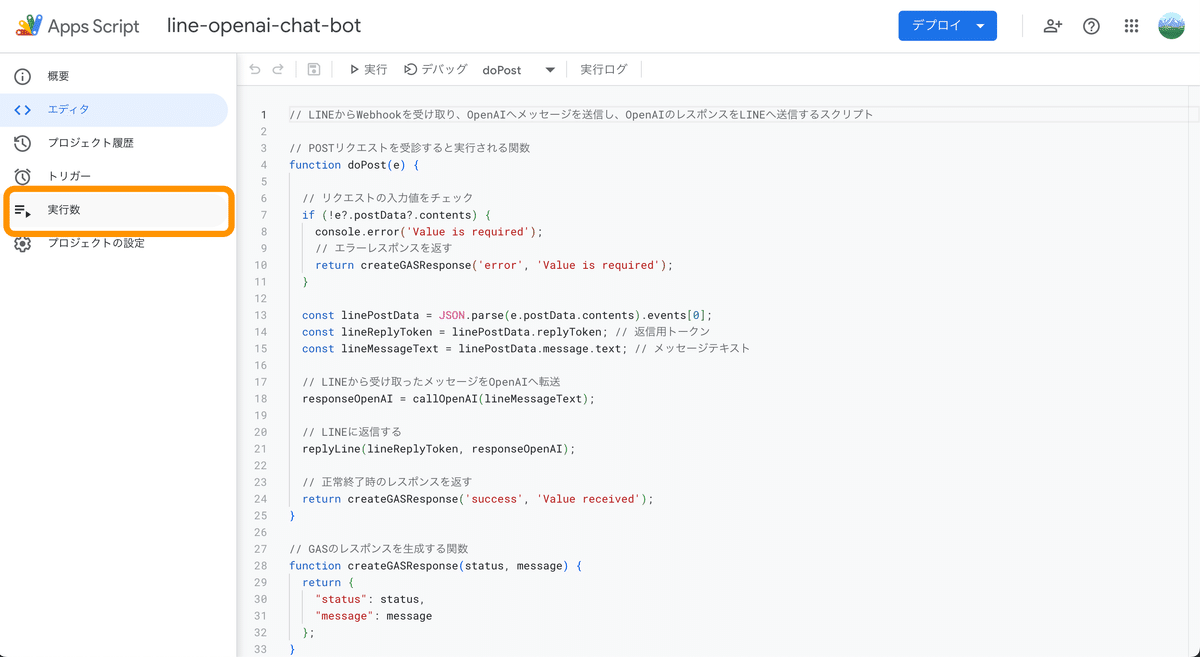Click the comment 'GASのレスポンスを生成する関数'
This screenshot has width=1200, height=657.
378,549
